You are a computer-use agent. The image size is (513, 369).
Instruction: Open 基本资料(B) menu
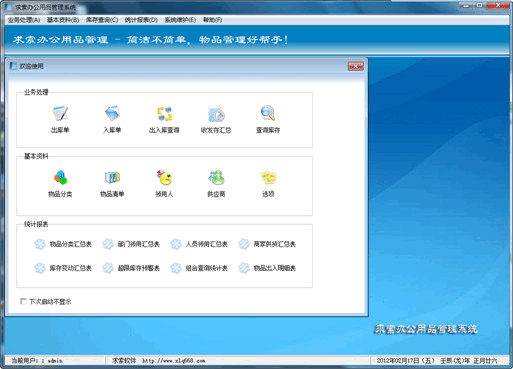pos(63,20)
